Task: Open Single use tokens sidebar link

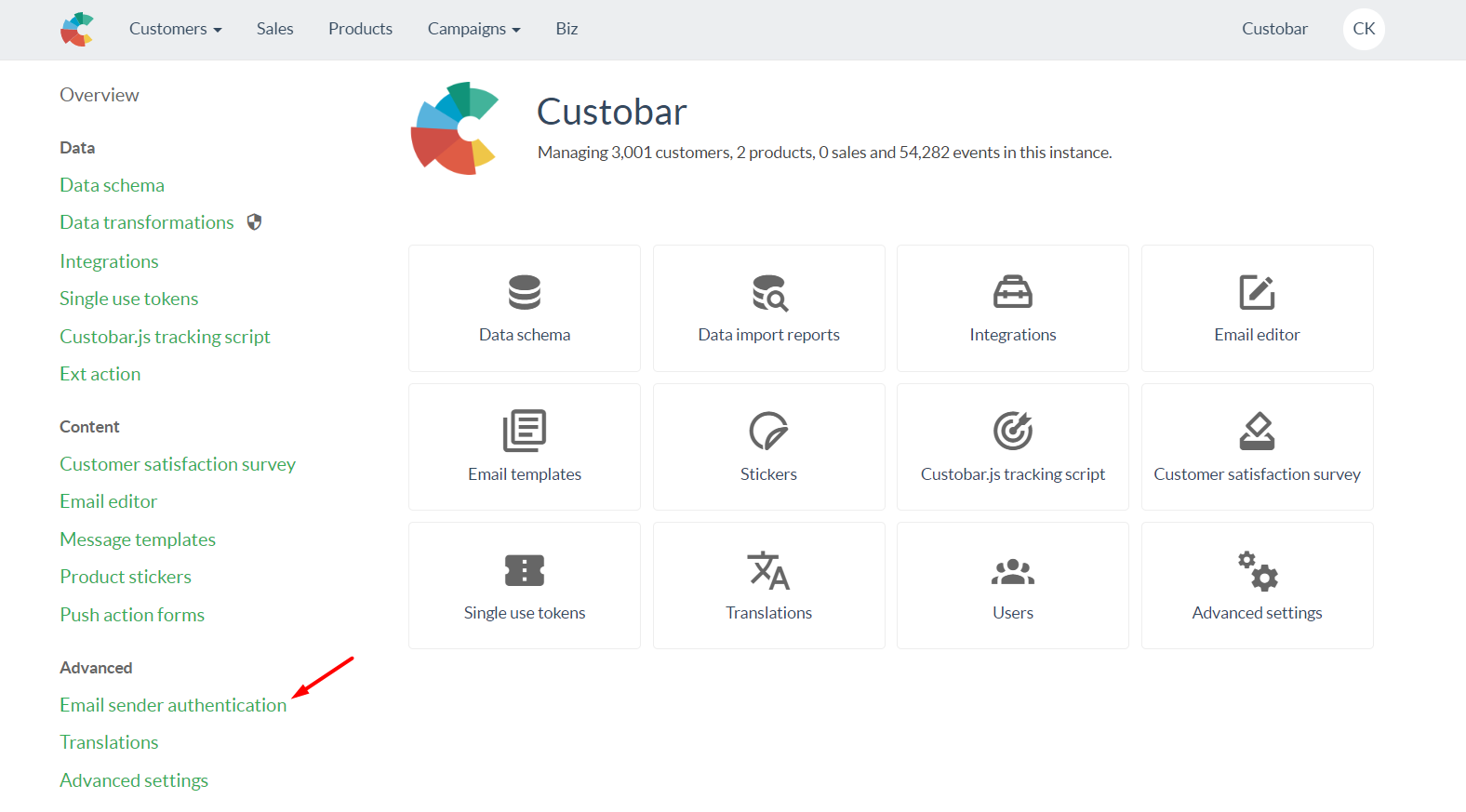Action: (x=129, y=299)
